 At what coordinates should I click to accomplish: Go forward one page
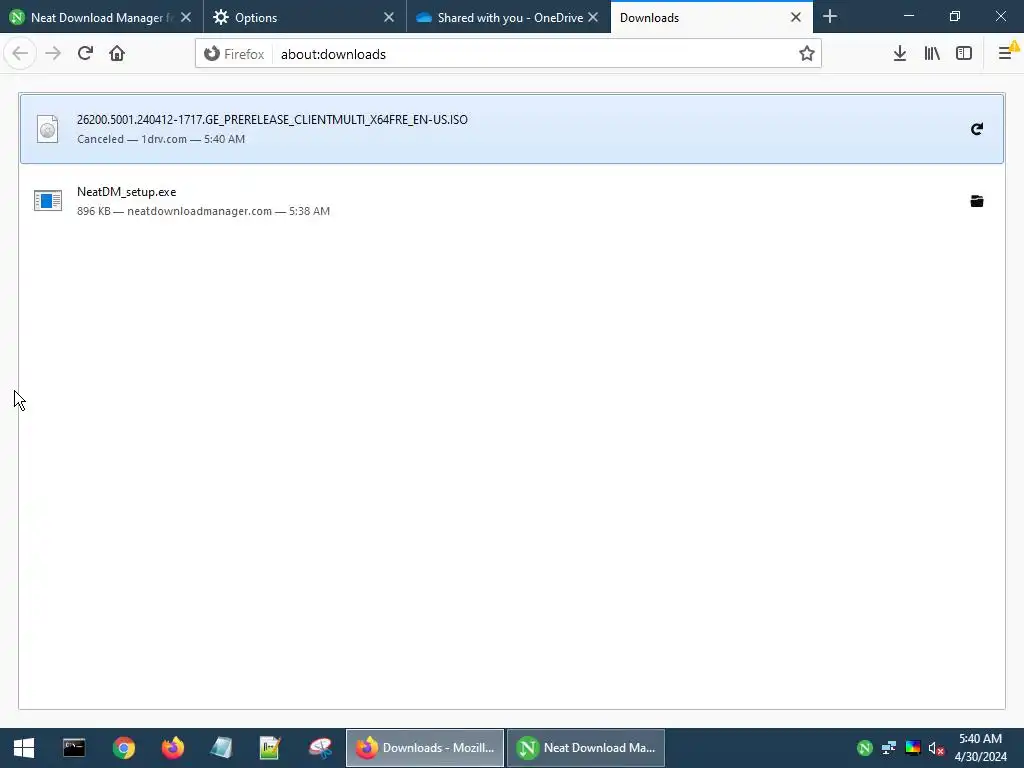[x=53, y=54]
